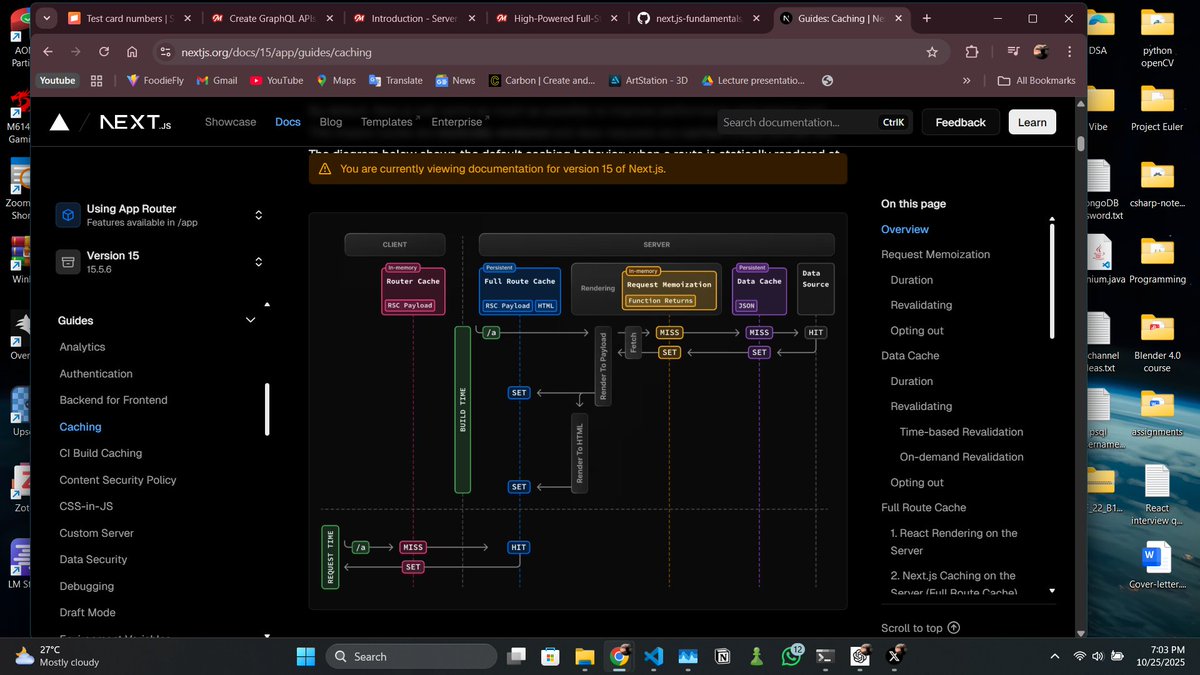
Task: Click the Windows Start button
Action: [305, 657]
